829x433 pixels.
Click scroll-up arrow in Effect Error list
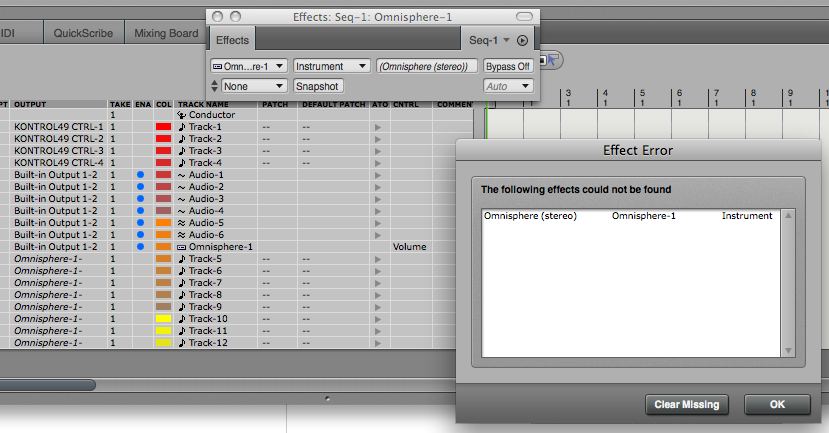click(788, 216)
